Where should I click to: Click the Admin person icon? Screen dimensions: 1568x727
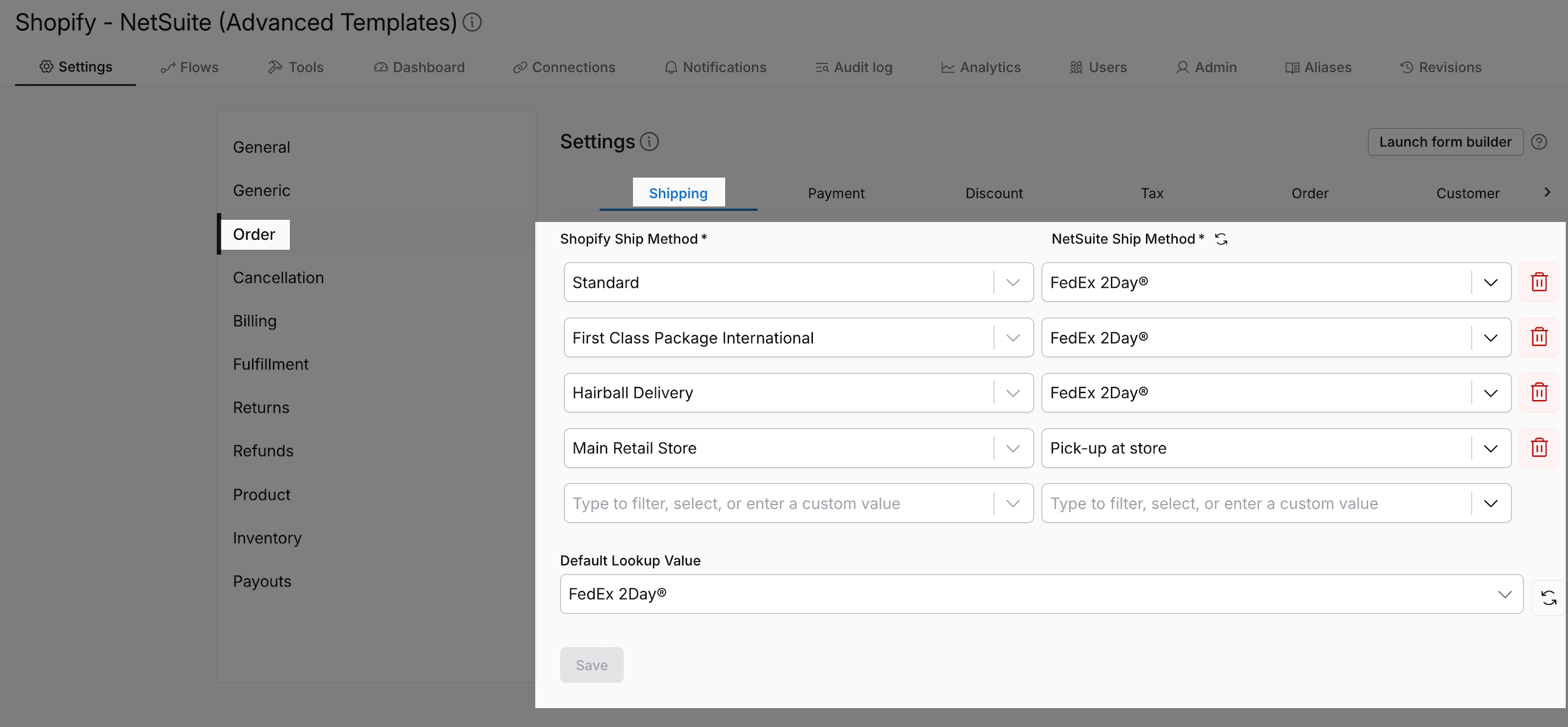1182,68
